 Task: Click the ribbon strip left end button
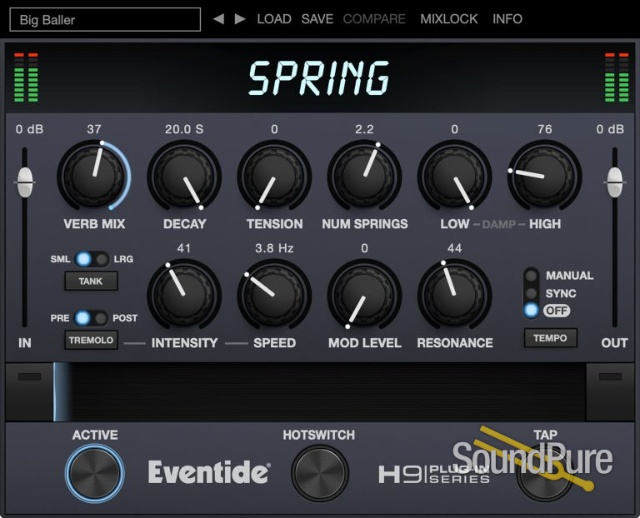click(30, 376)
